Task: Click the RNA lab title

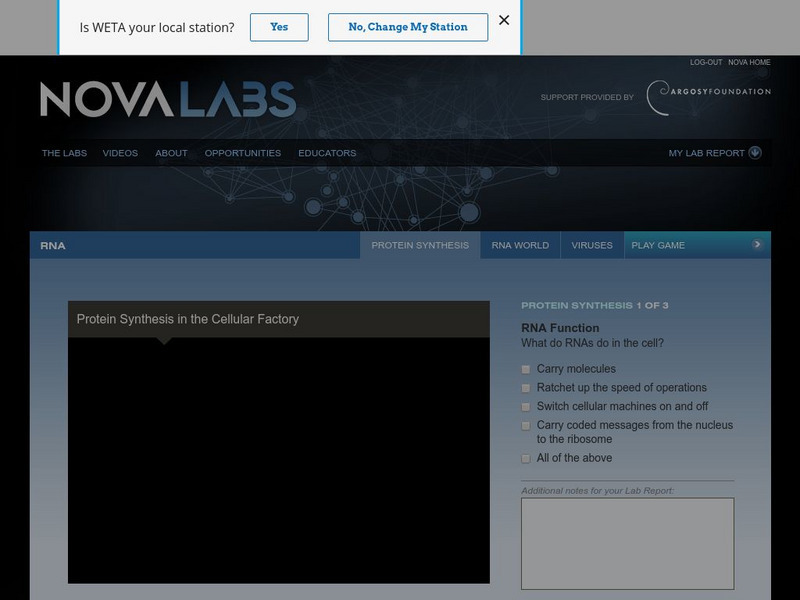Action: coord(53,245)
